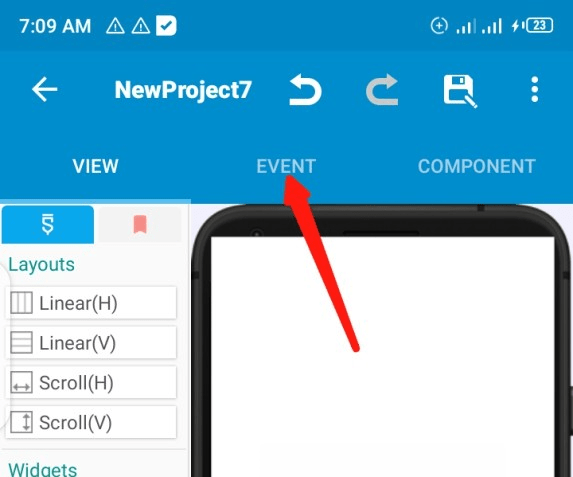The image size is (573, 477).
Task: Click the Linear(H) column grid icon
Action: (22, 303)
